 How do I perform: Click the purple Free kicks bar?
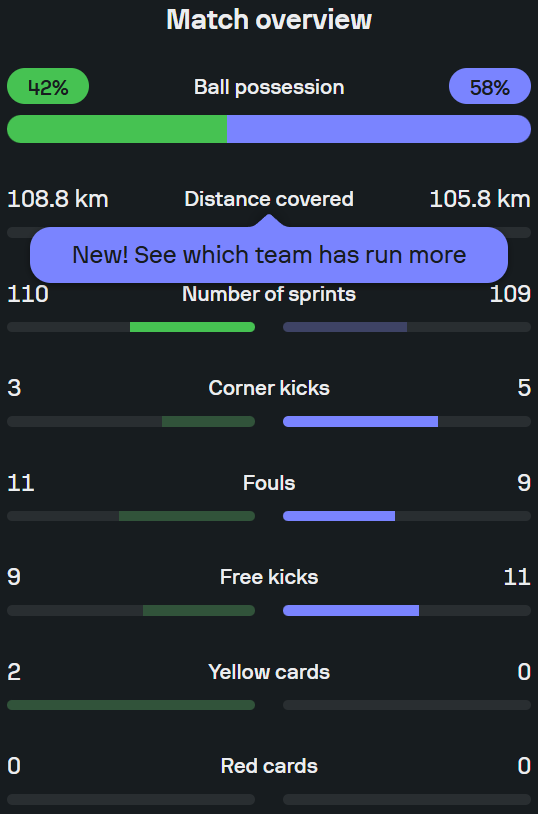[351, 610]
